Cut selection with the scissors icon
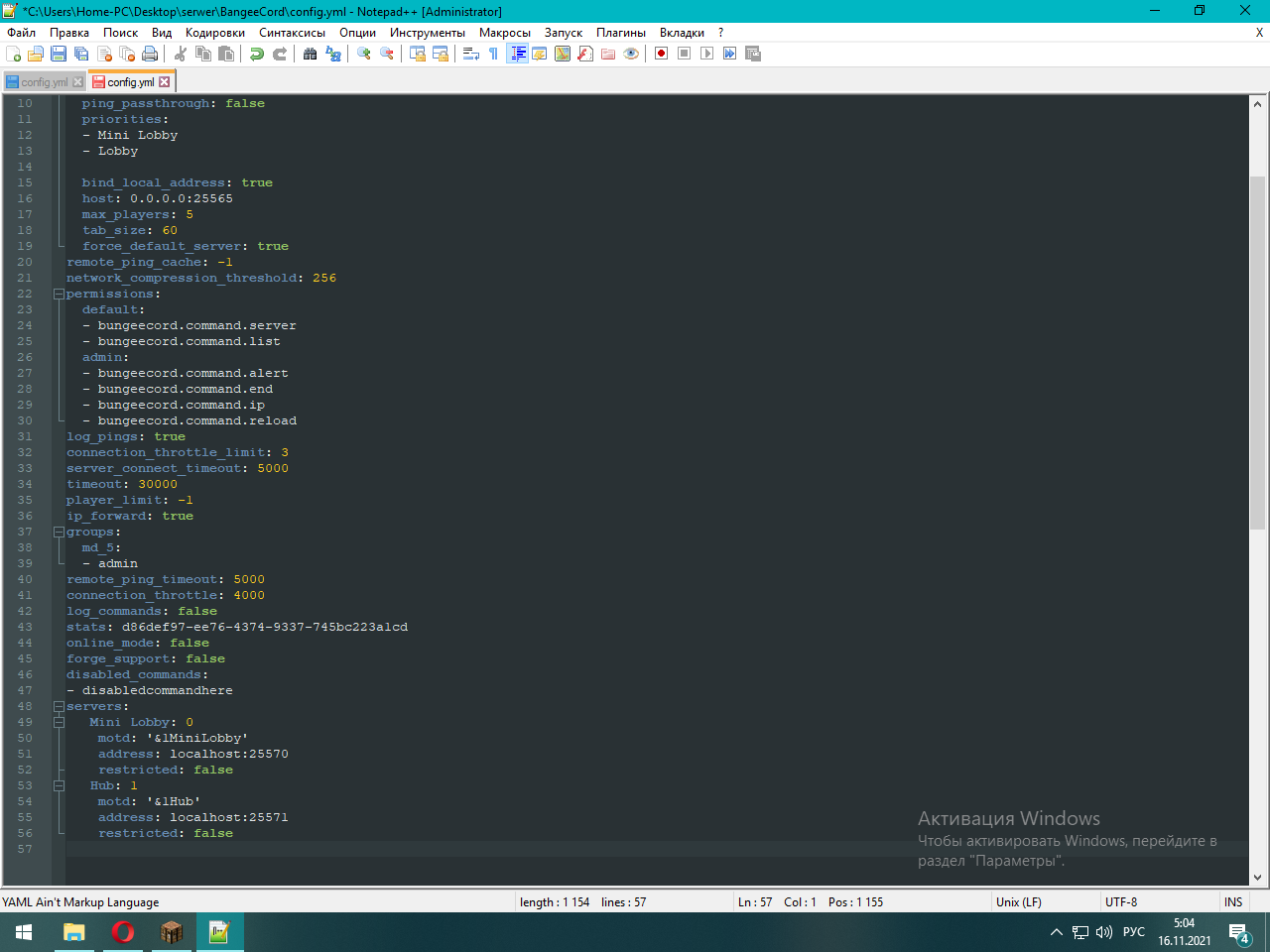This screenshot has width=1270, height=952. [180, 54]
